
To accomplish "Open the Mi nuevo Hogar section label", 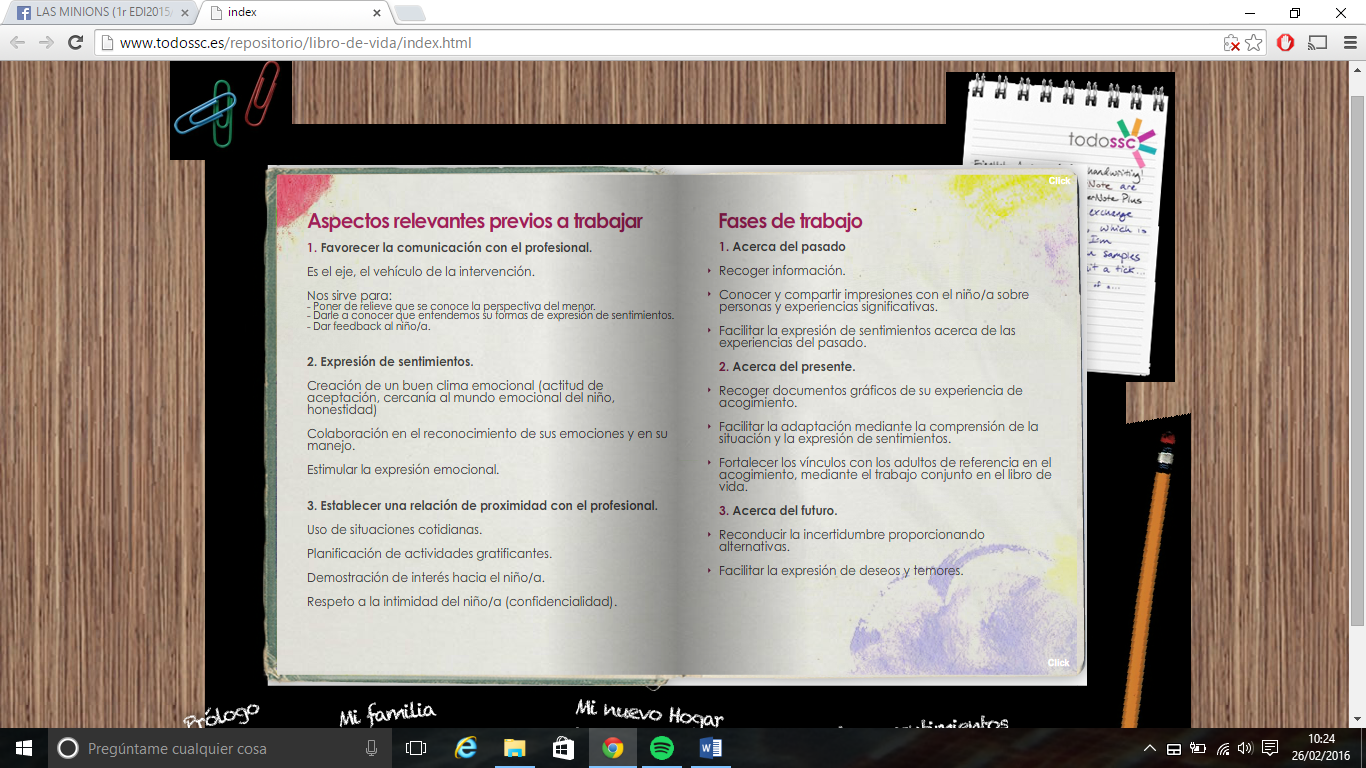I will tap(649, 714).
